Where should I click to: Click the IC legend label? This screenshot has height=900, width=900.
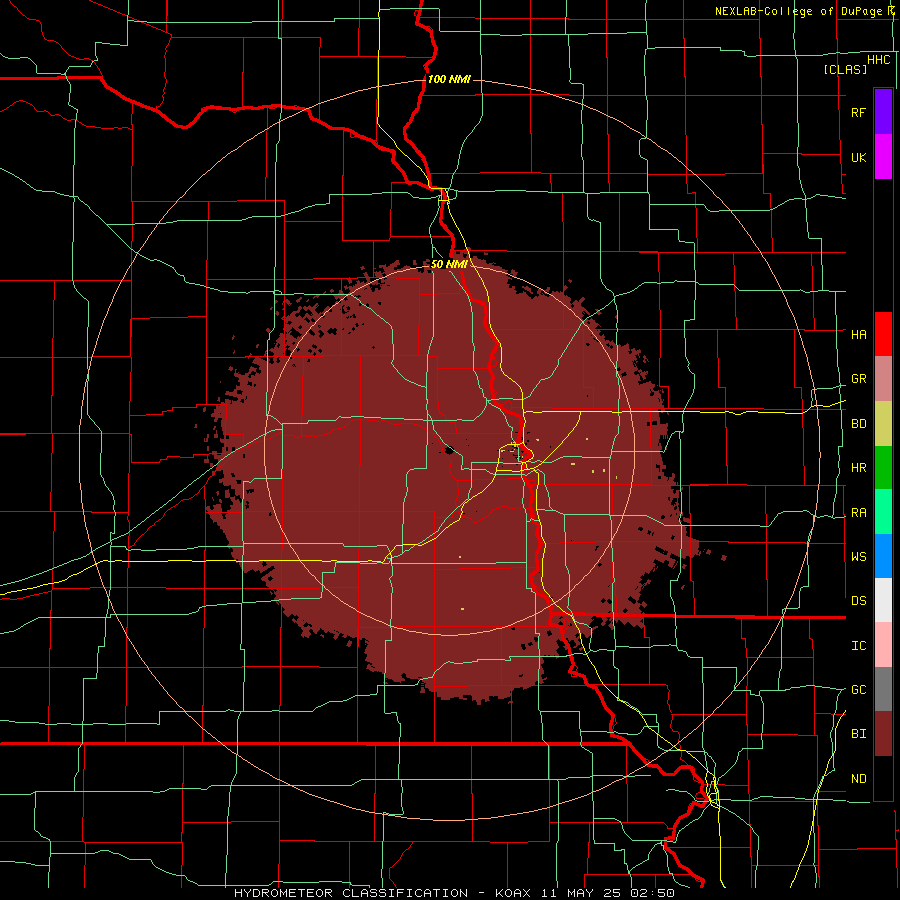[x=858, y=646]
